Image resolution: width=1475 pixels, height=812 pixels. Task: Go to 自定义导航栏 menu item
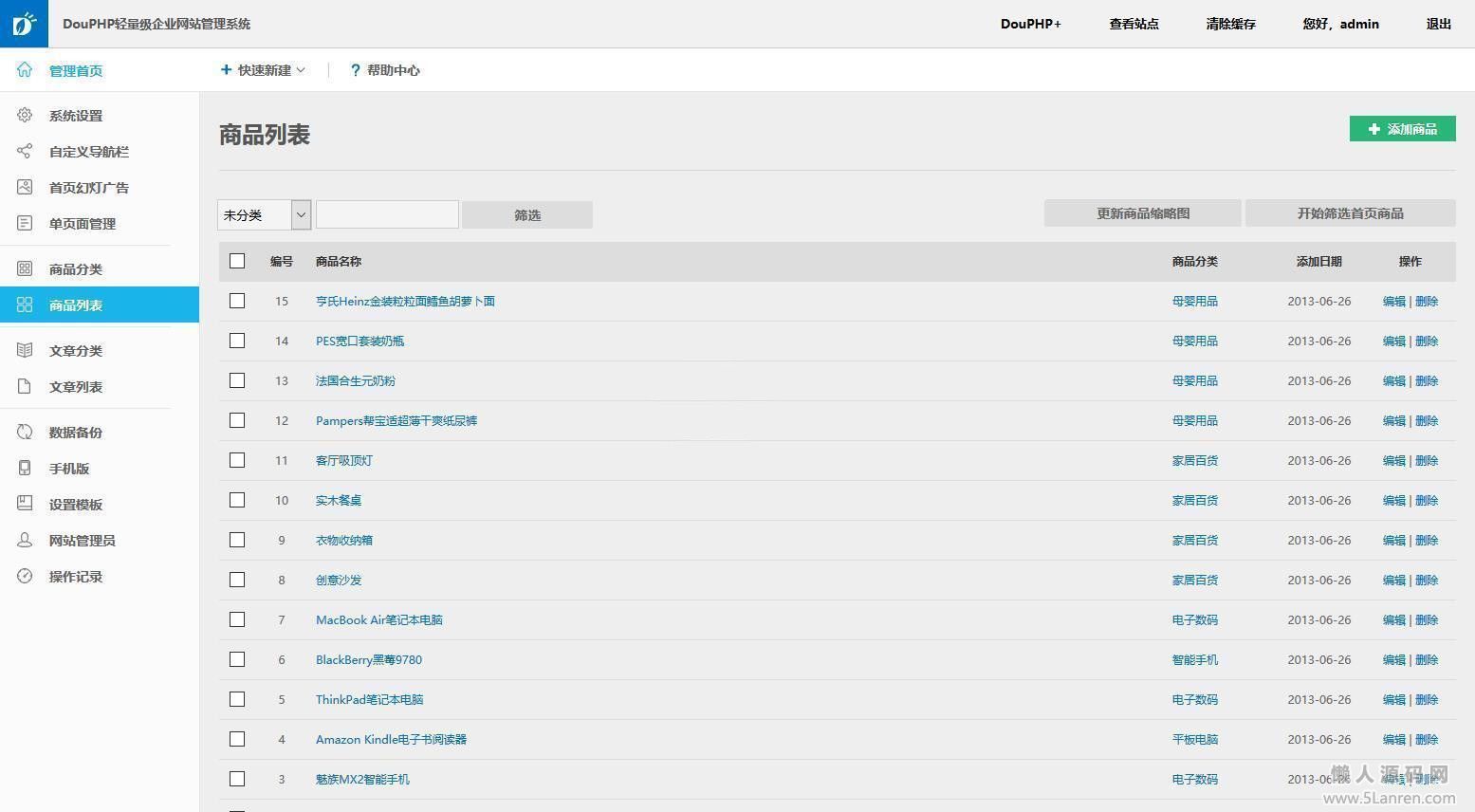pos(89,152)
